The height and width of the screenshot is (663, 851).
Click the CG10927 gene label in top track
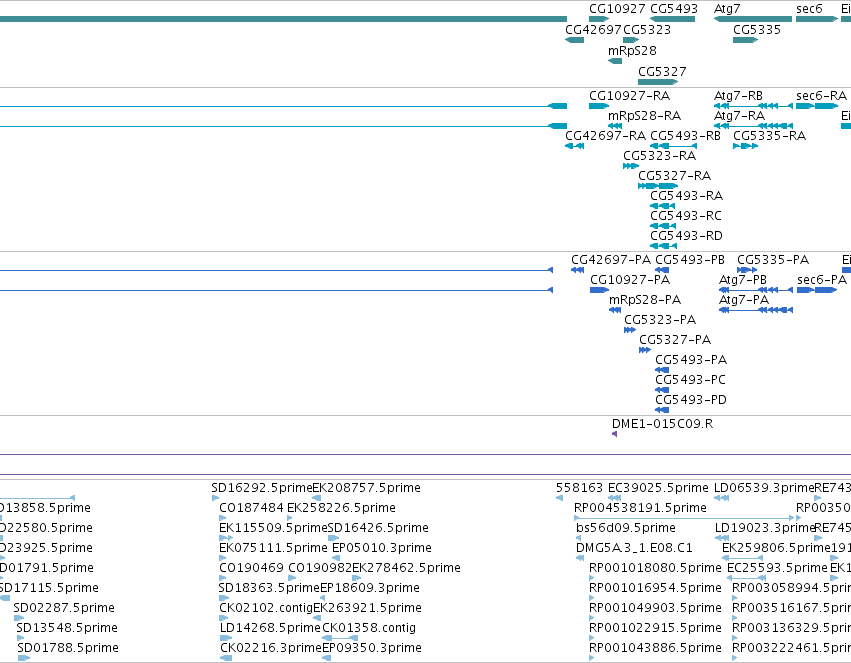pyautogui.click(x=617, y=9)
